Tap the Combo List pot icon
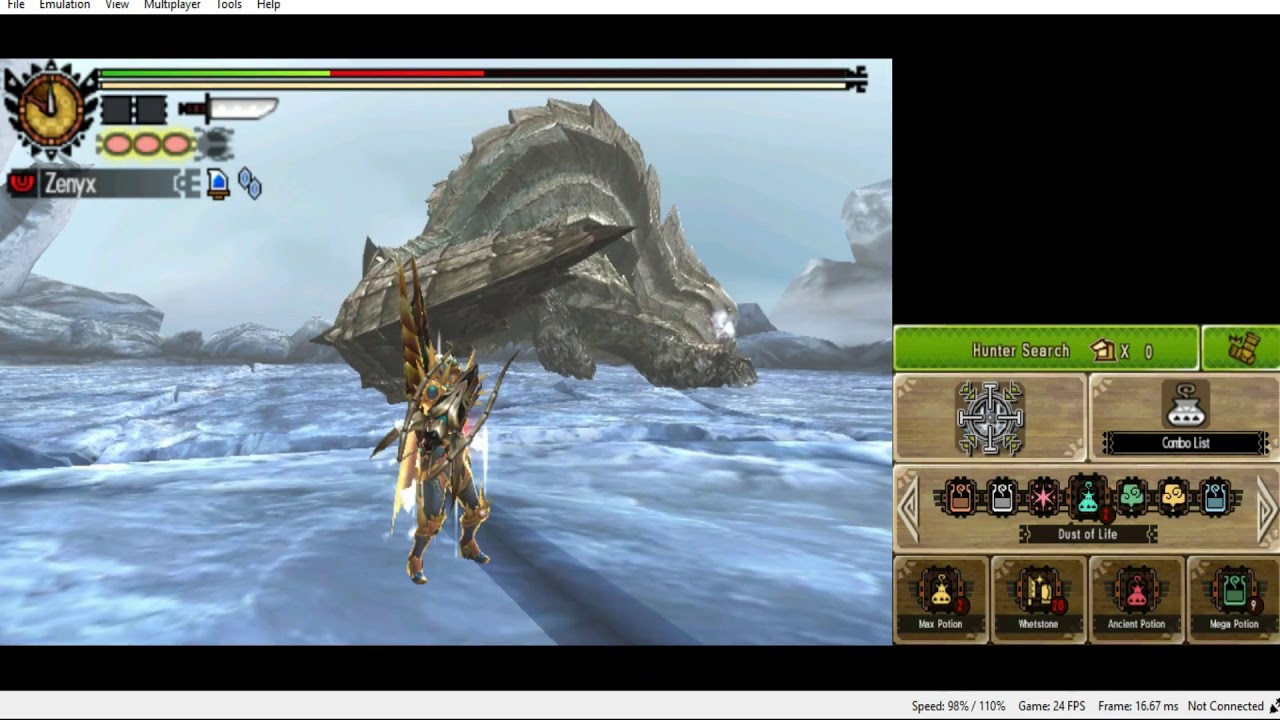The image size is (1280, 720). pyautogui.click(x=1186, y=405)
